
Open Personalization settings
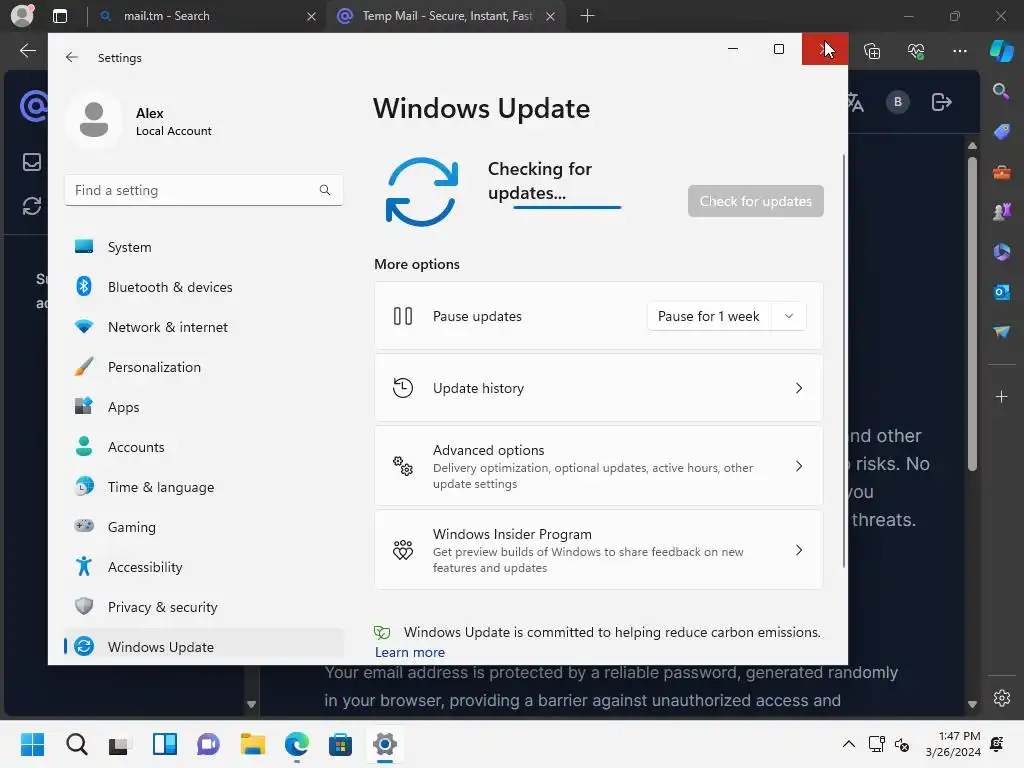pyautogui.click(x=204, y=367)
